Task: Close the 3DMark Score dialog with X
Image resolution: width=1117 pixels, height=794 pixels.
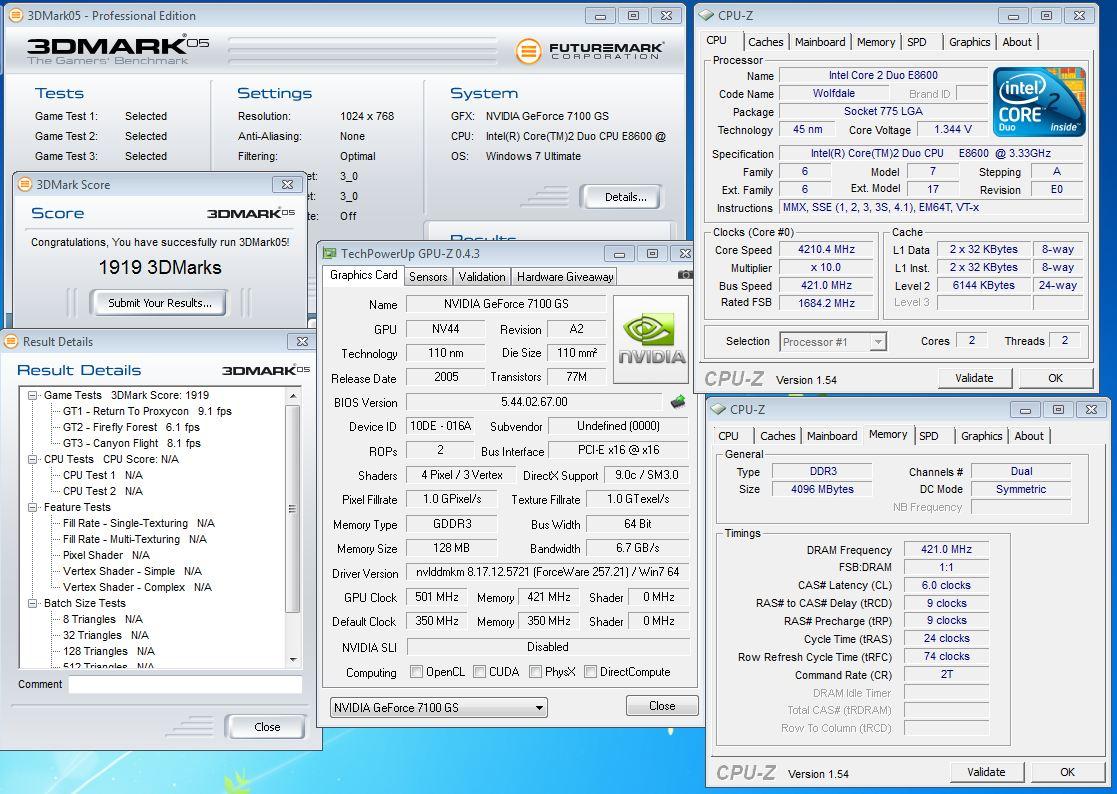Action: [287, 184]
